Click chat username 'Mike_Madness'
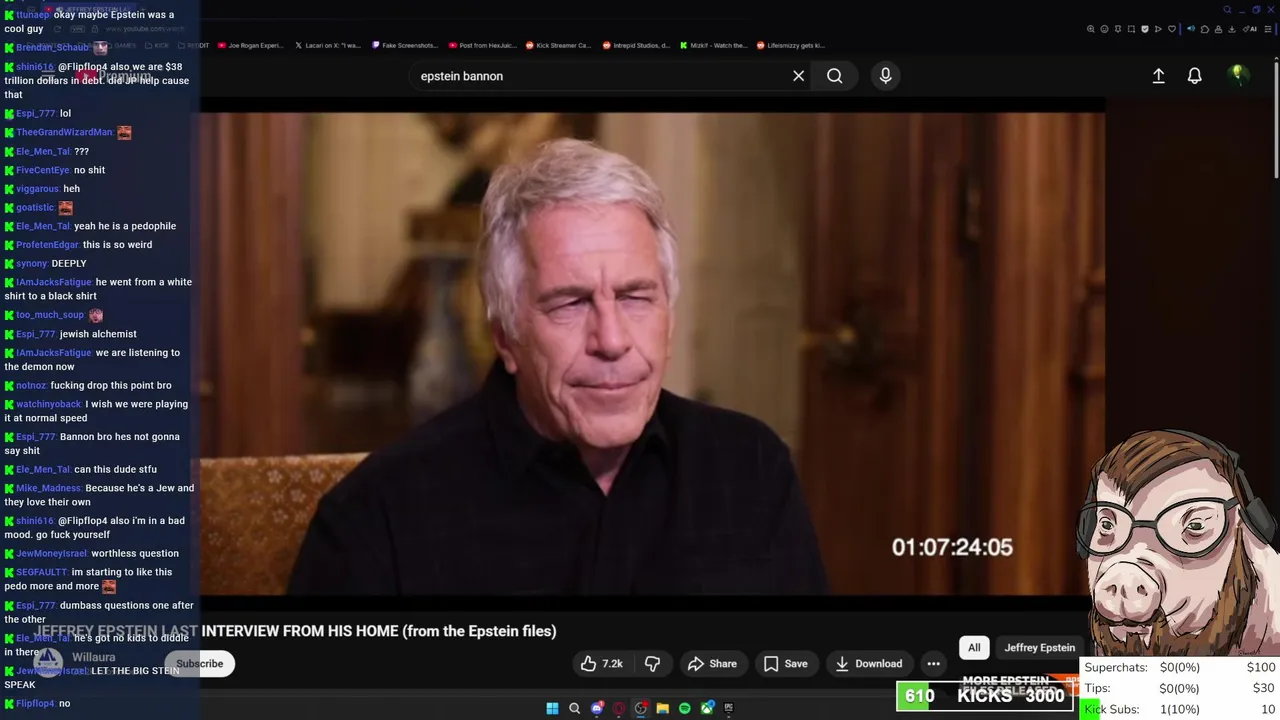The image size is (1280, 720). (48, 488)
